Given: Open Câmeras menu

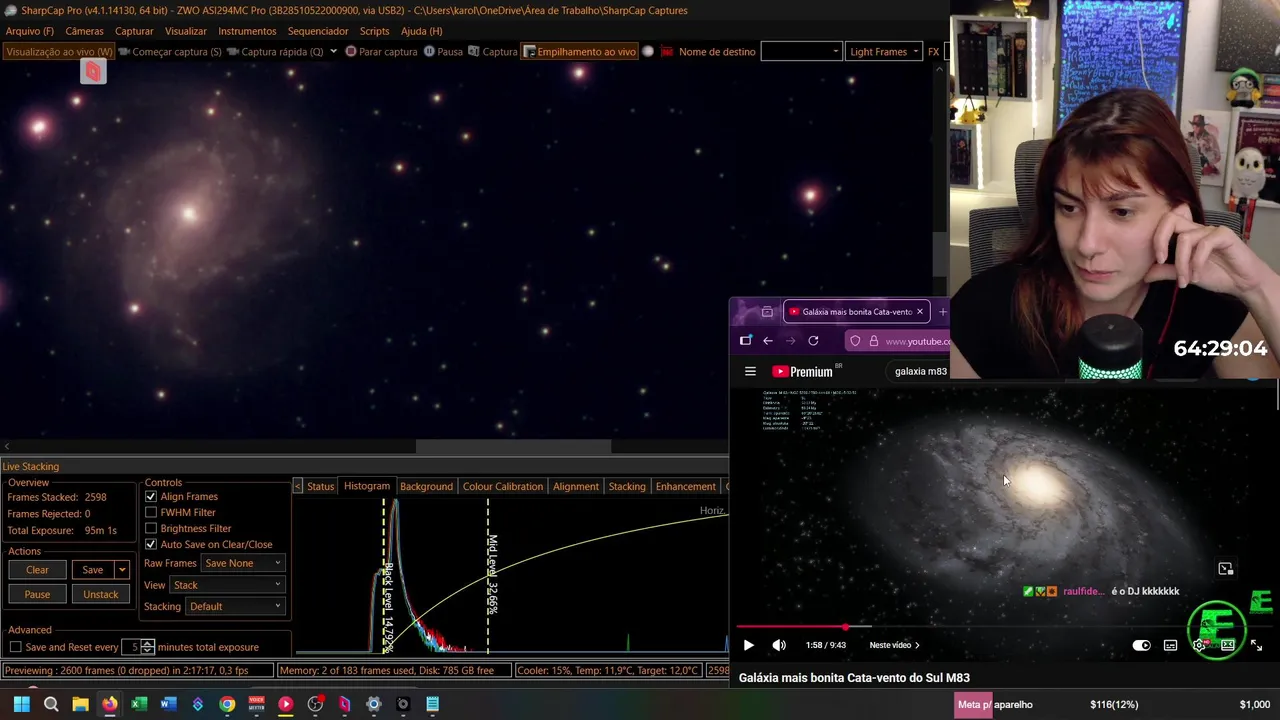Looking at the screenshot, I should coord(84,31).
